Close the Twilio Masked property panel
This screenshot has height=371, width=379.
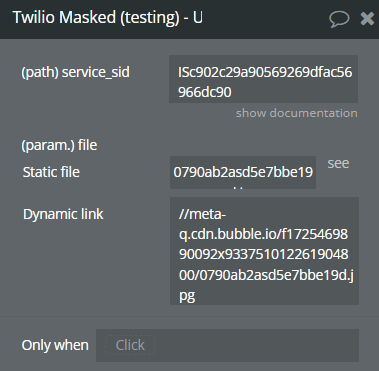point(367,19)
